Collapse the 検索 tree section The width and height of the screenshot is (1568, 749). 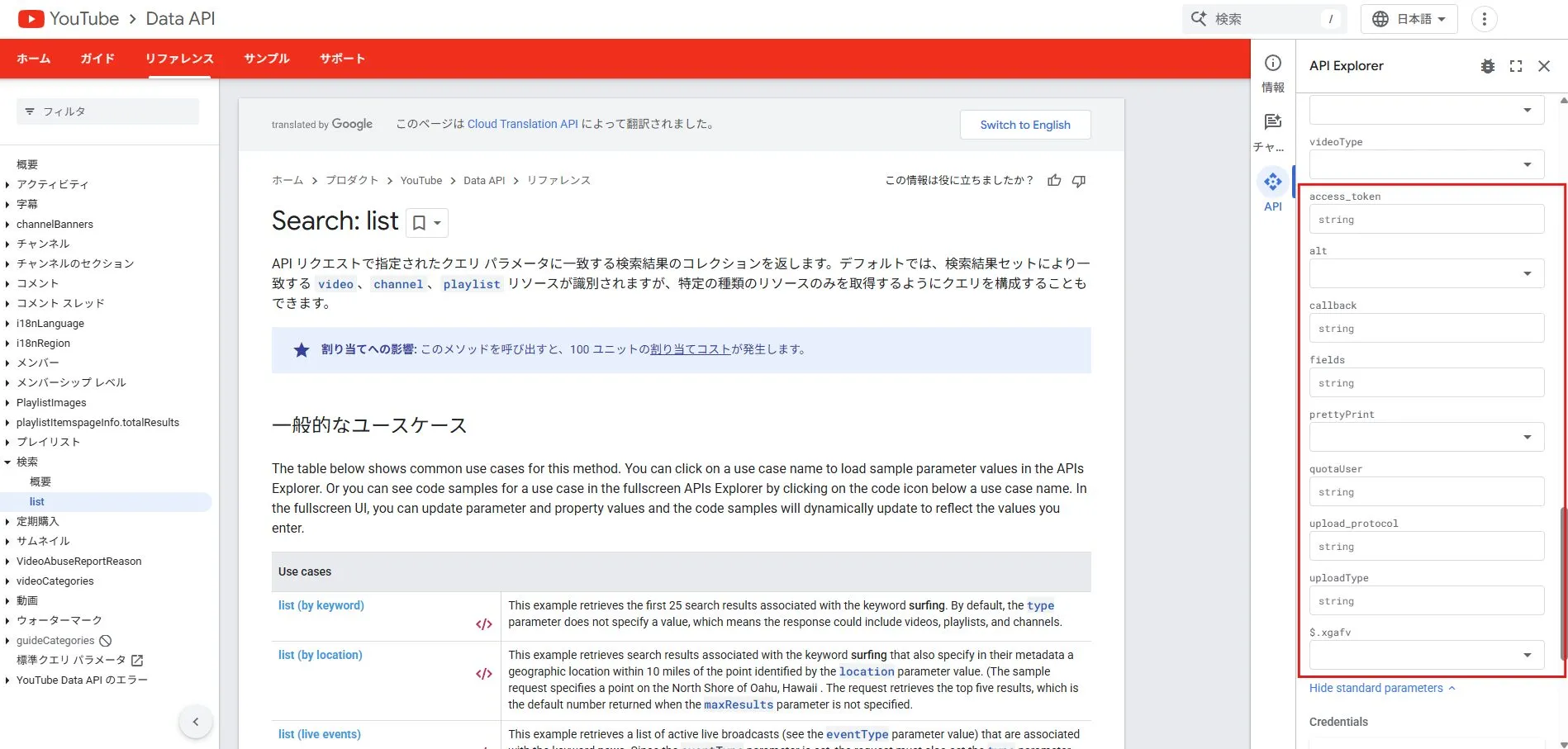point(7,462)
